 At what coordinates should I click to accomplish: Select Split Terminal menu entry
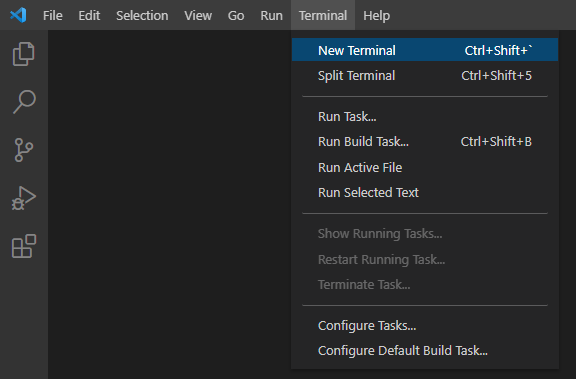click(425, 75)
